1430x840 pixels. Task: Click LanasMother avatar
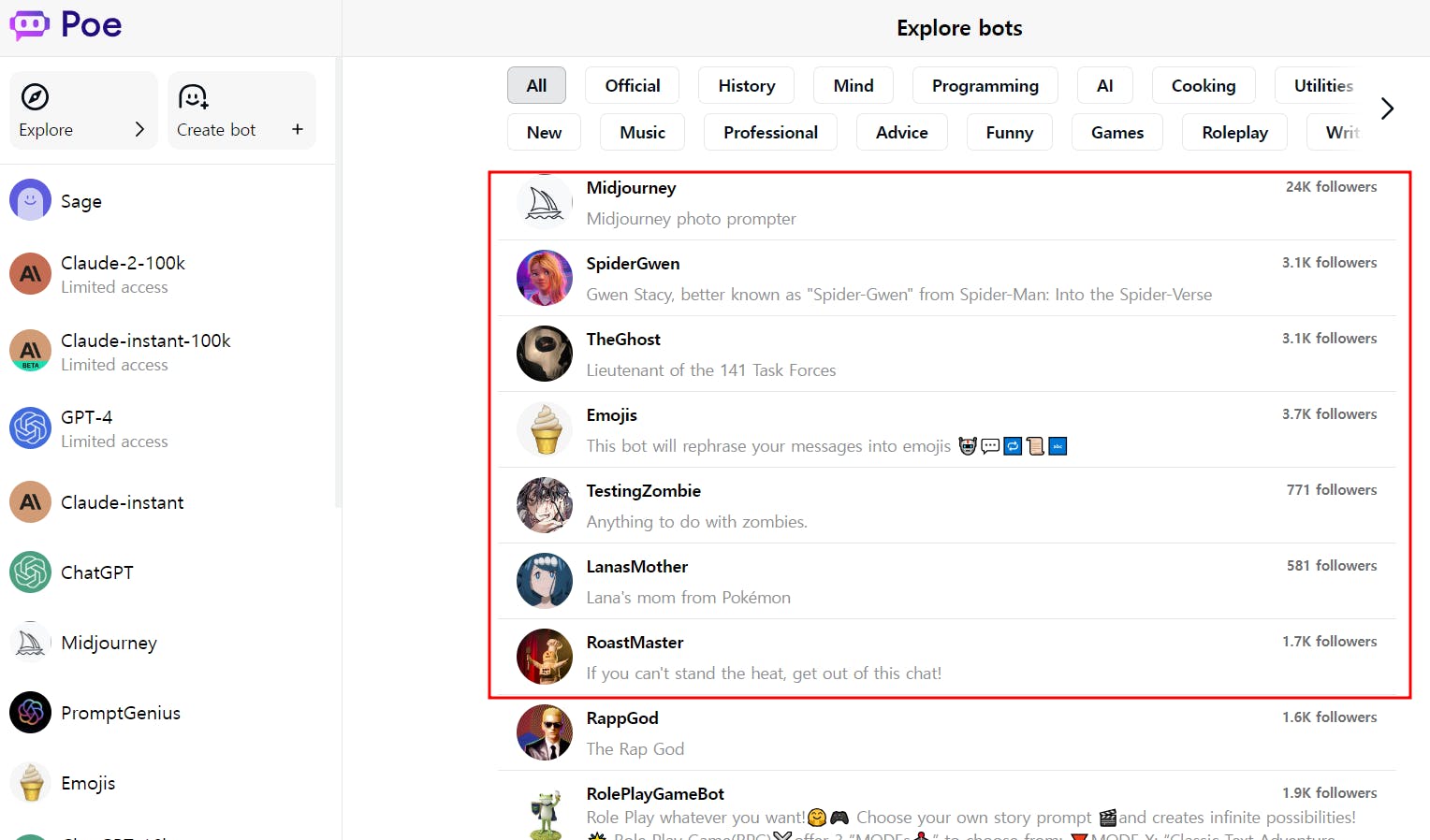[545, 581]
